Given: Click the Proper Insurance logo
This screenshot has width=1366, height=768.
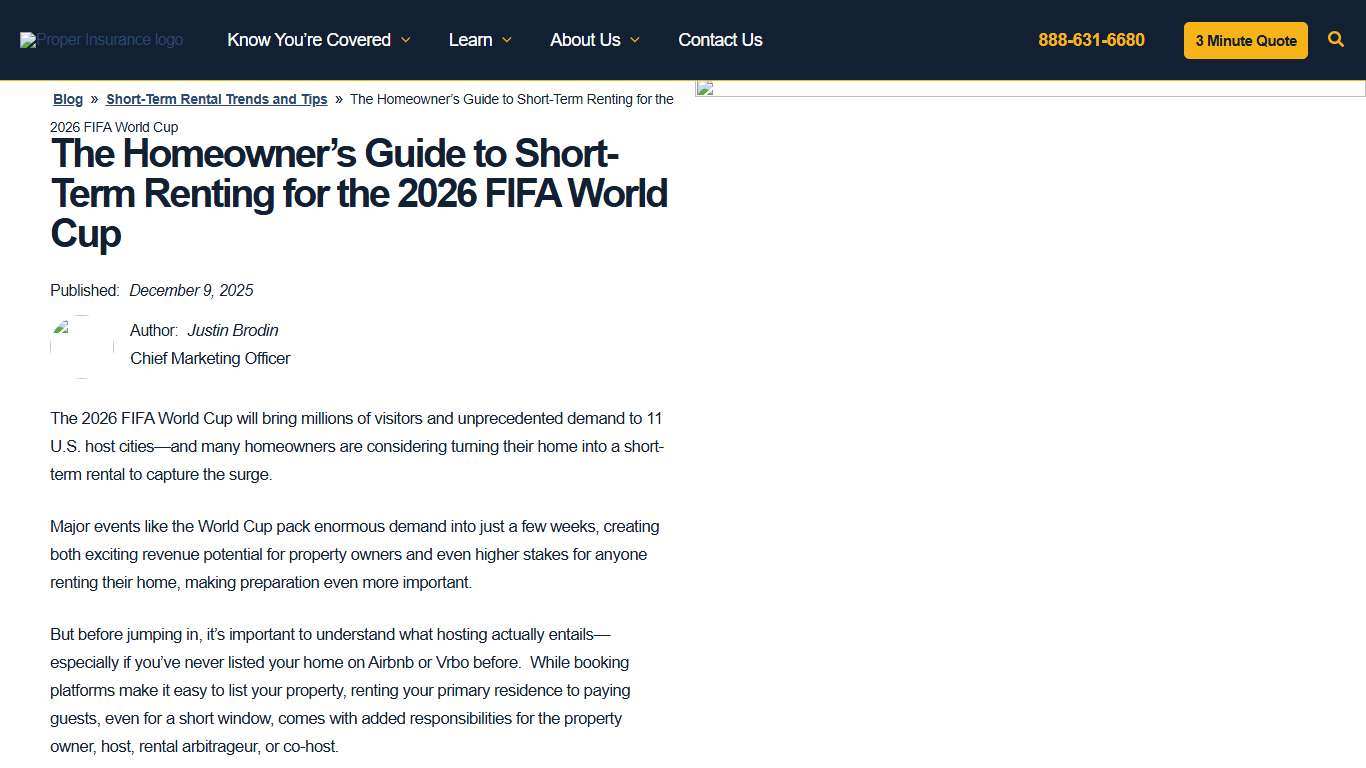Looking at the screenshot, I should click(101, 40).
